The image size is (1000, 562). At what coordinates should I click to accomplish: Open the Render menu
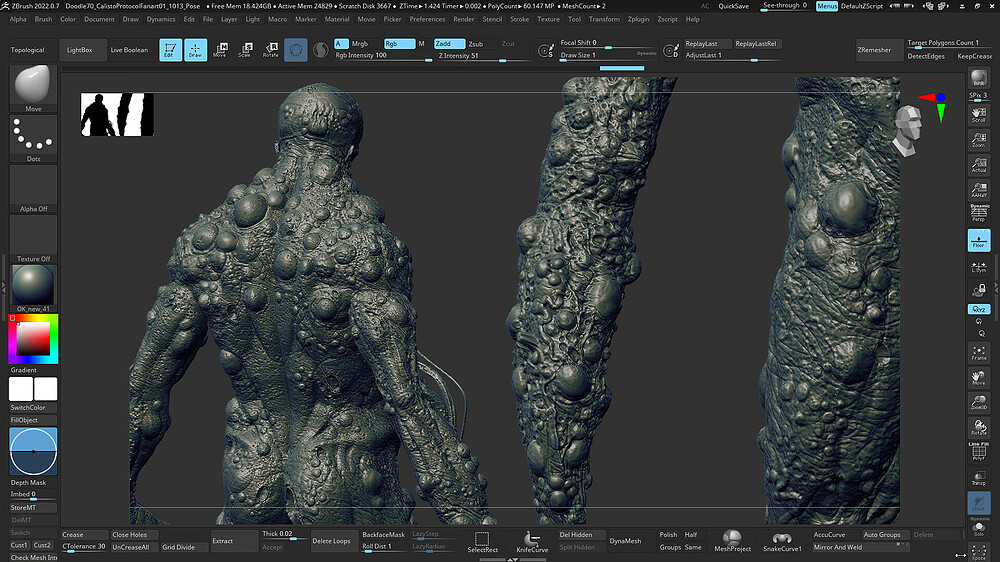click(464, 19)
